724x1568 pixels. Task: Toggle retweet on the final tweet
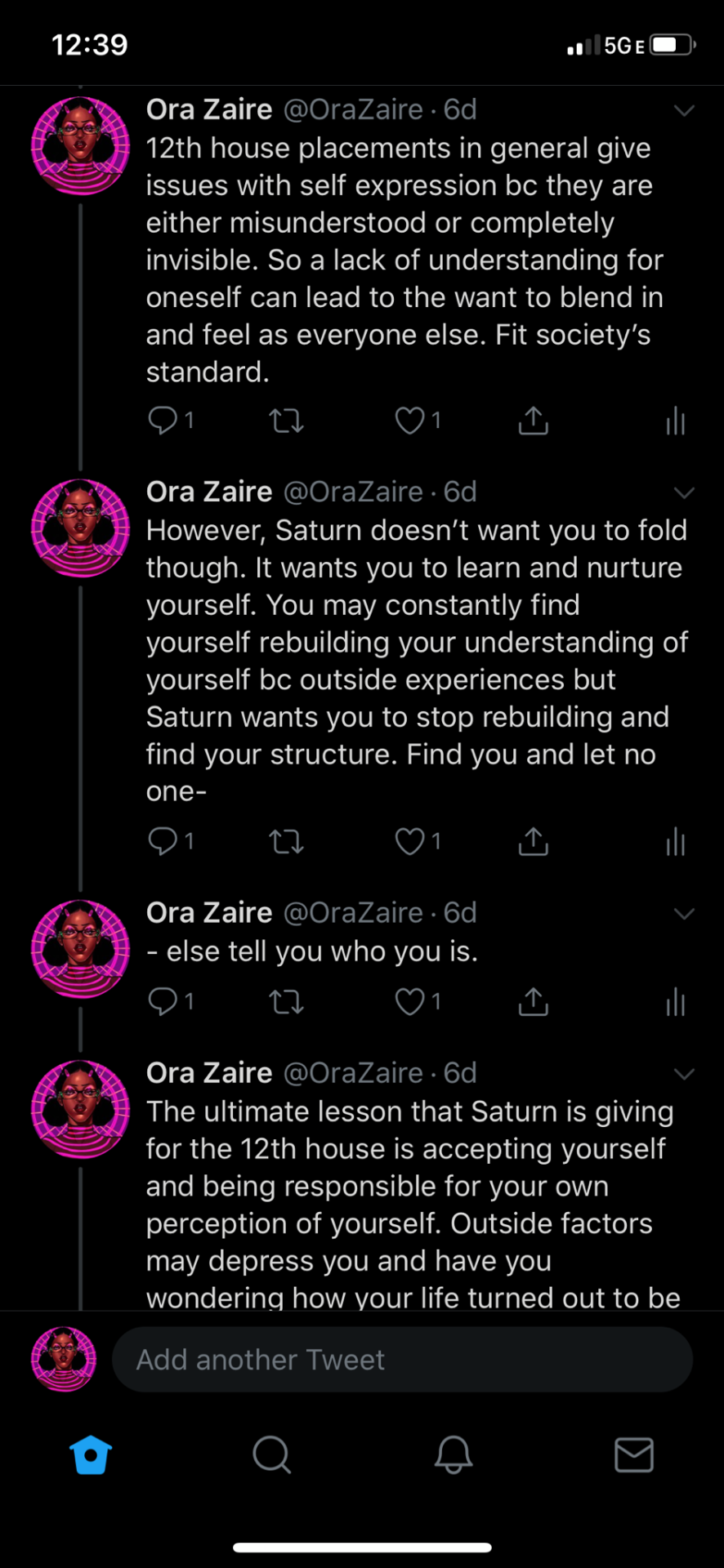(286, 1002)
